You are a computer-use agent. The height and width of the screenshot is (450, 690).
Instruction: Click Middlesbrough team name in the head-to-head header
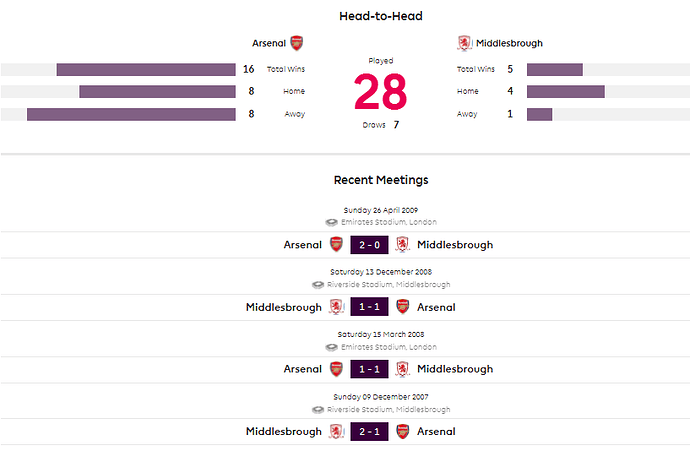click(x=509, y=43)
